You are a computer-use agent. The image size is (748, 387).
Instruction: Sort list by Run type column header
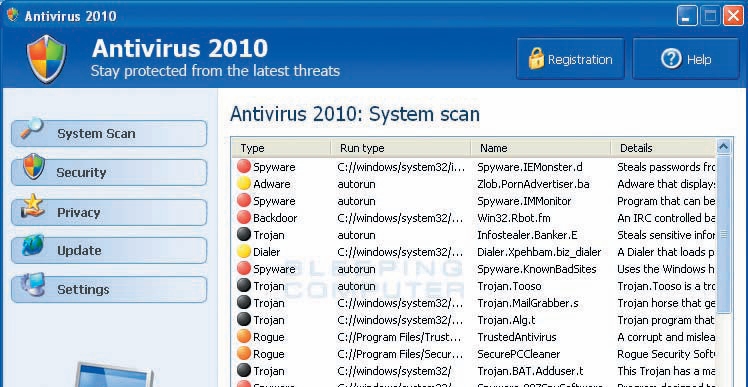401,148
